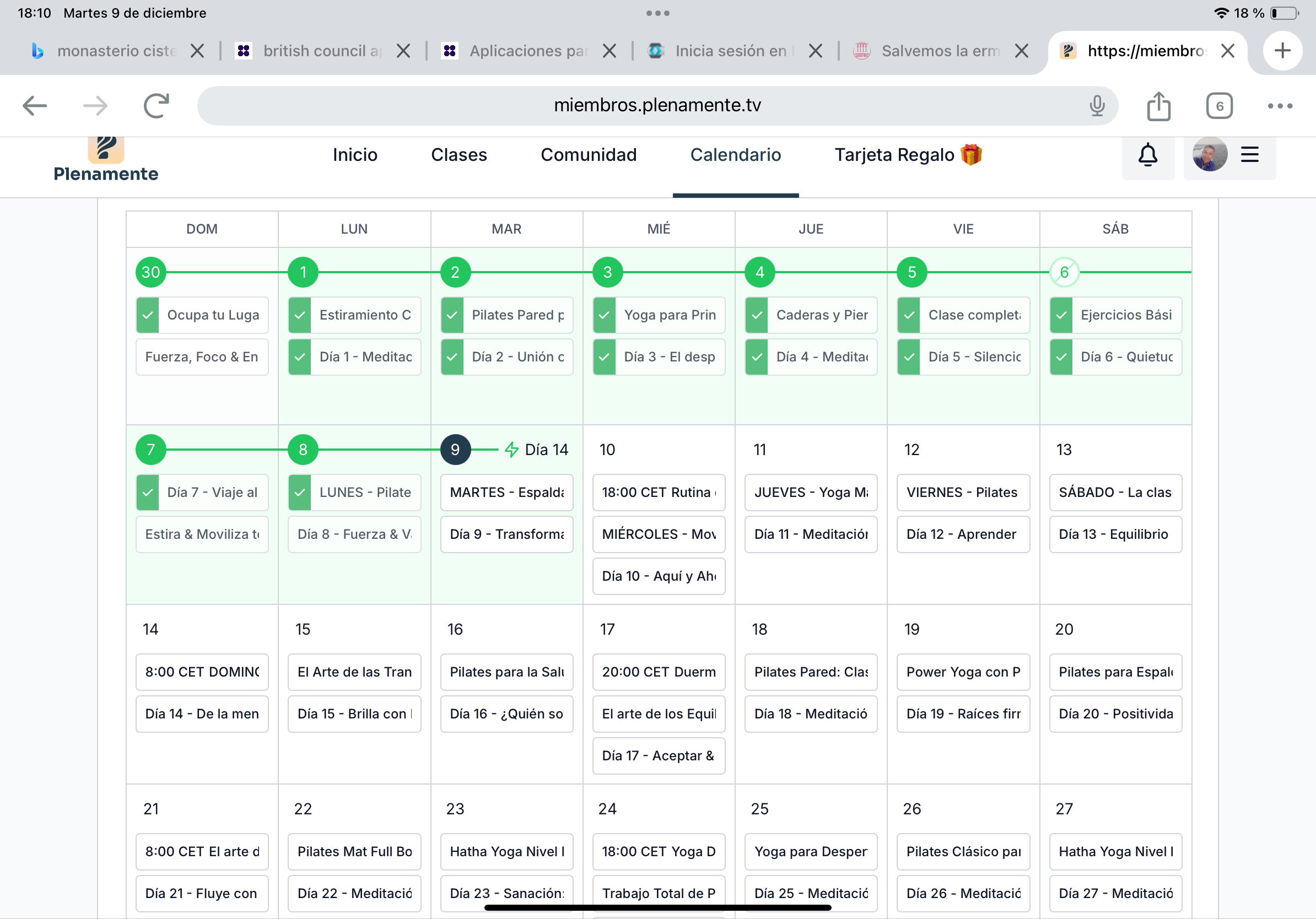
Task: Open the hamburger menu beside the avatar
Action: point(1249,155)
